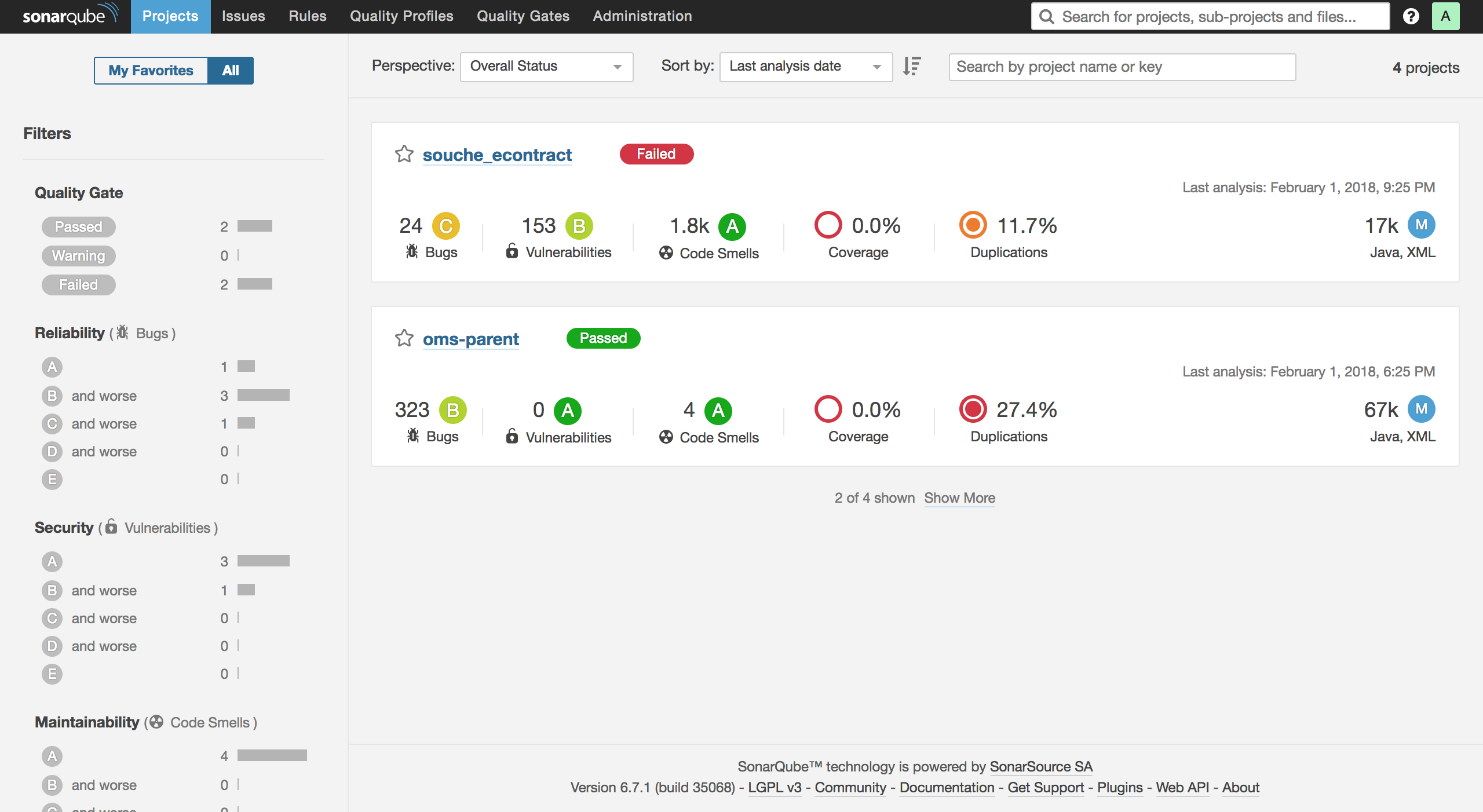1483x812 pixels.
Task: Click souche_econtract's orange duplications circle icon
Action: point(973,225)
